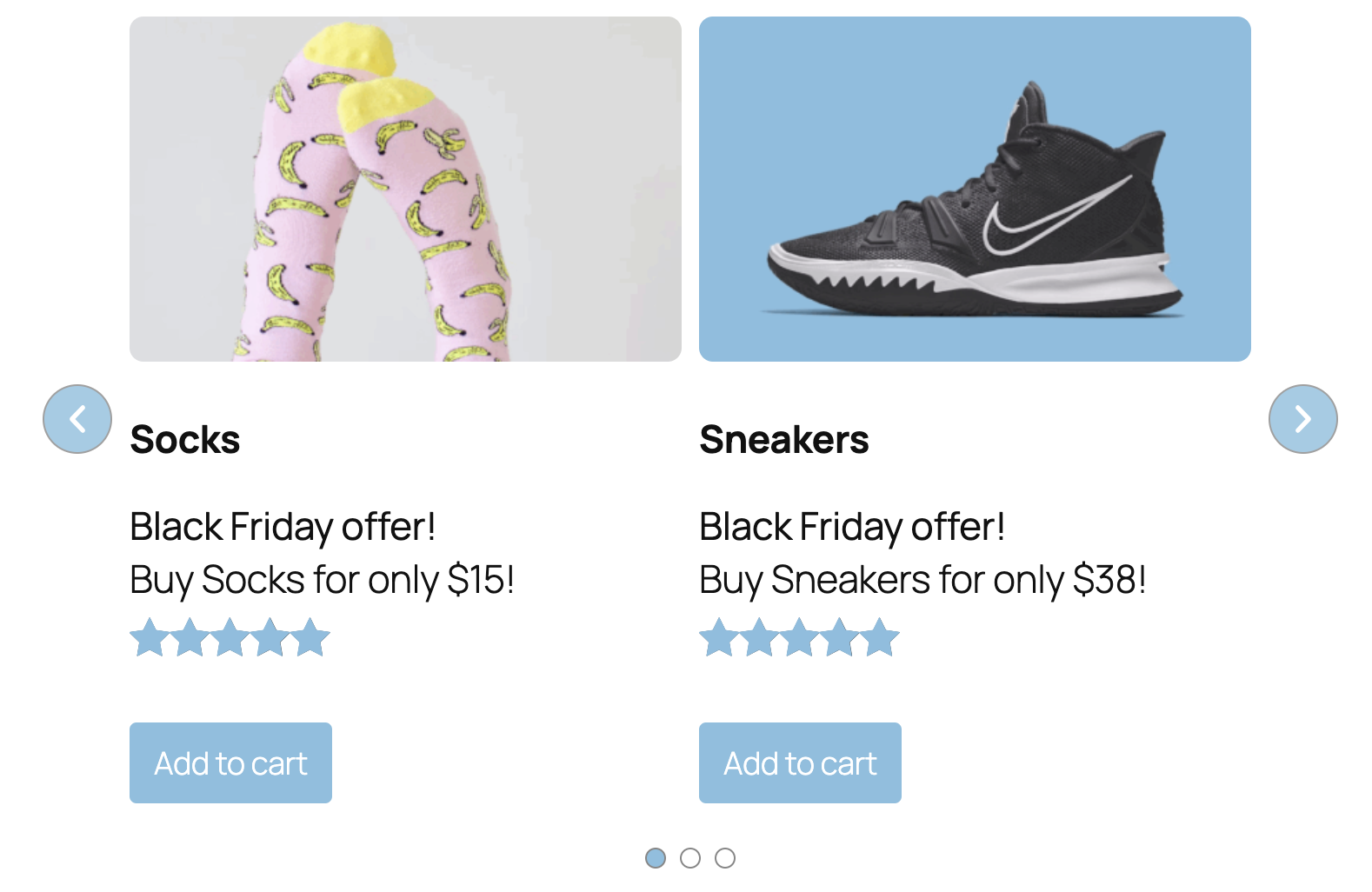Image resolution: width=1372 pixels, height=892 pixels.
Task: Click the third star of Socks rating
Action: pos(230,637)
